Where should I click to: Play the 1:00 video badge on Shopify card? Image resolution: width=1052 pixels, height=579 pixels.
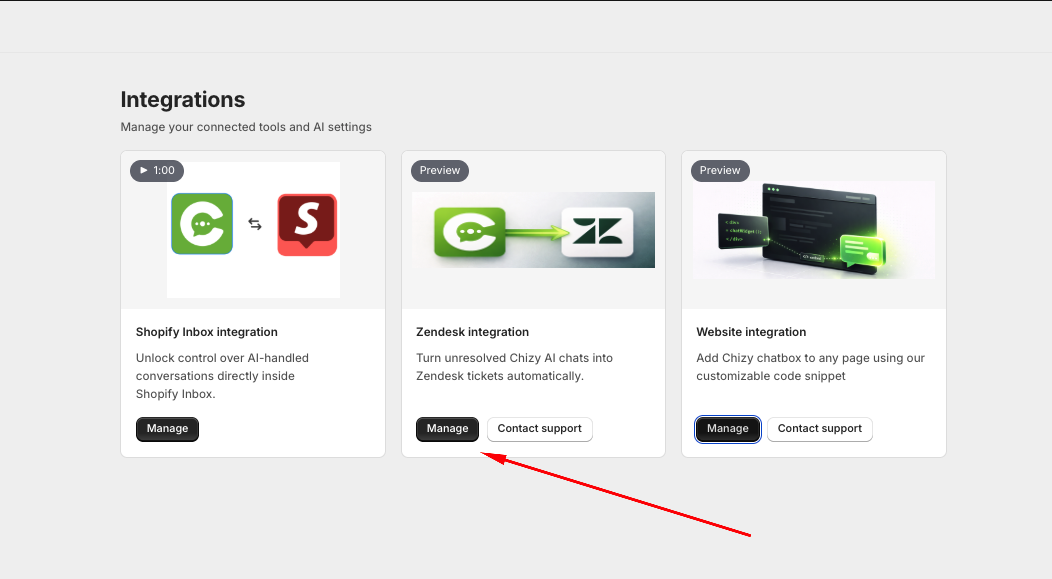click(x=157, y=170)
